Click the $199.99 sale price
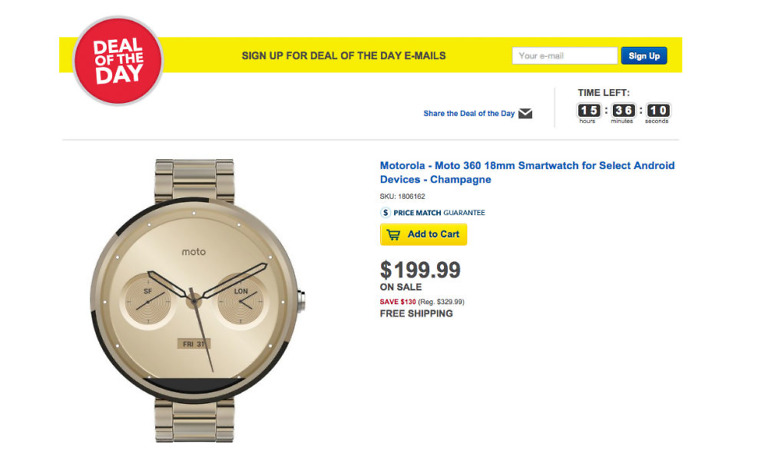Viewport: 768px width, 474px height. click(420, 269)
